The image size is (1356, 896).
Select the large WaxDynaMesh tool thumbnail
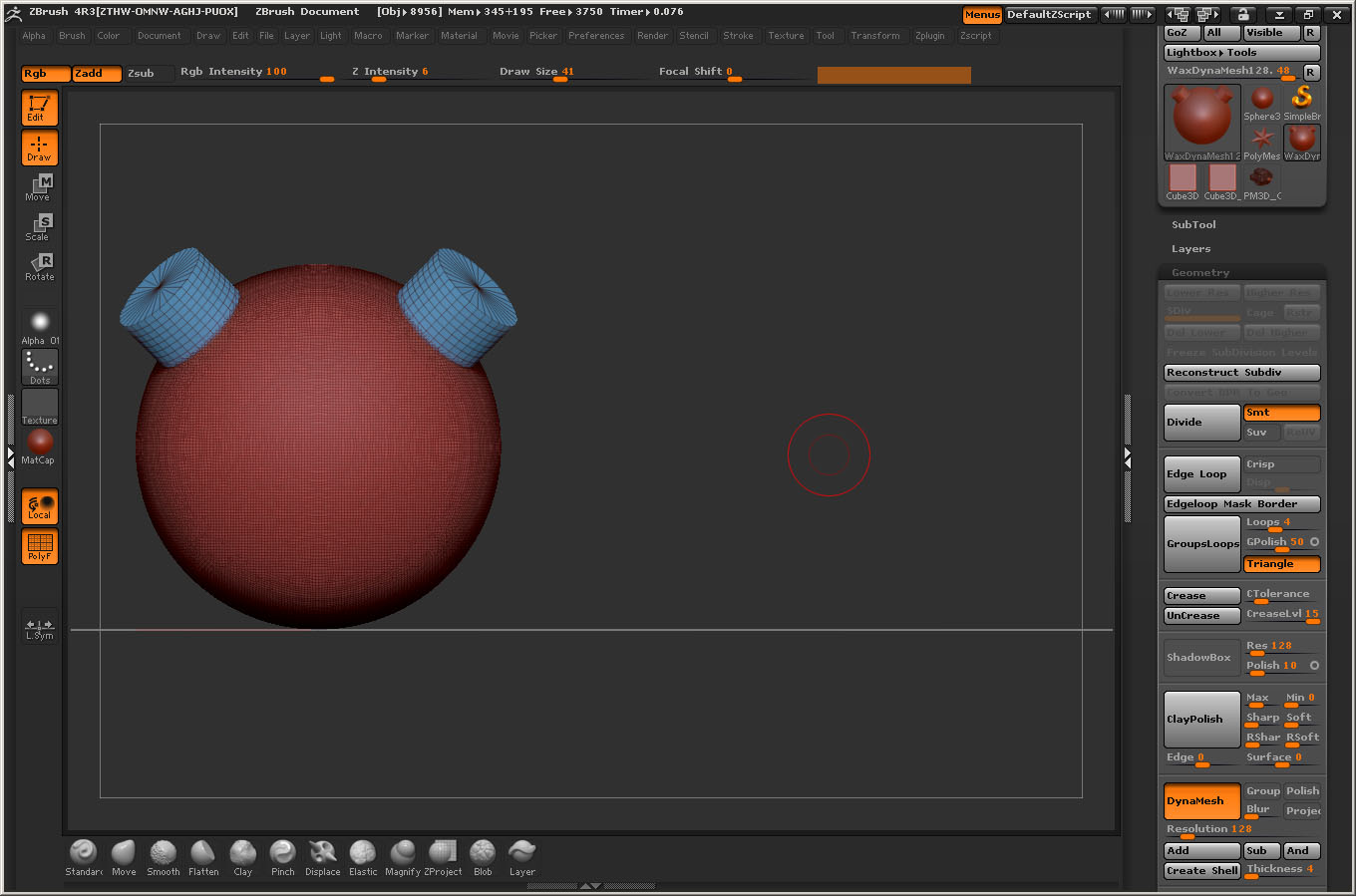coord(1202,123)
